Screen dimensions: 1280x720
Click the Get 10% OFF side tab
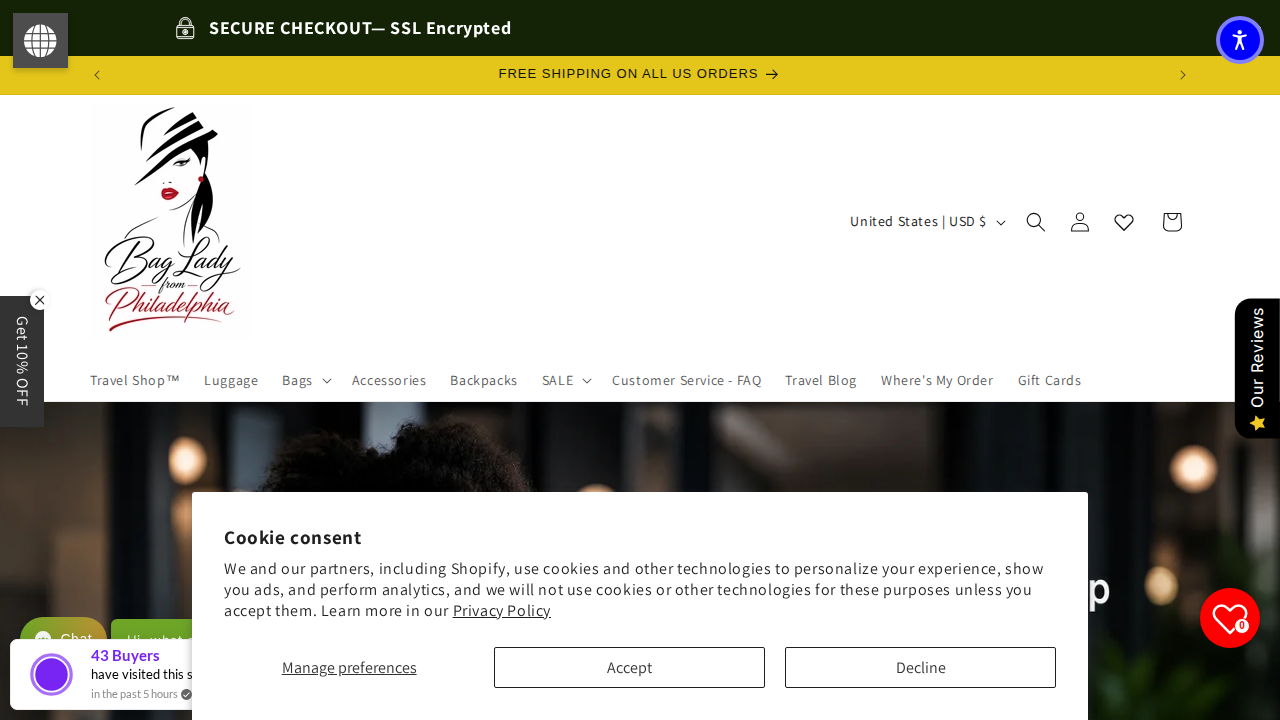pos(21,361)
